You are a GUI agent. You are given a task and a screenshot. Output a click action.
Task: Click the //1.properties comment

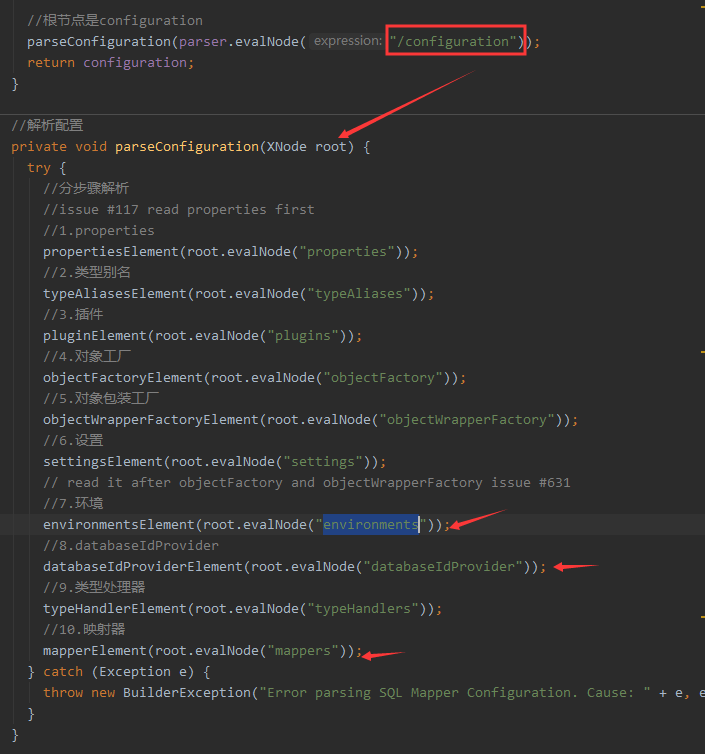pos(99,231)
